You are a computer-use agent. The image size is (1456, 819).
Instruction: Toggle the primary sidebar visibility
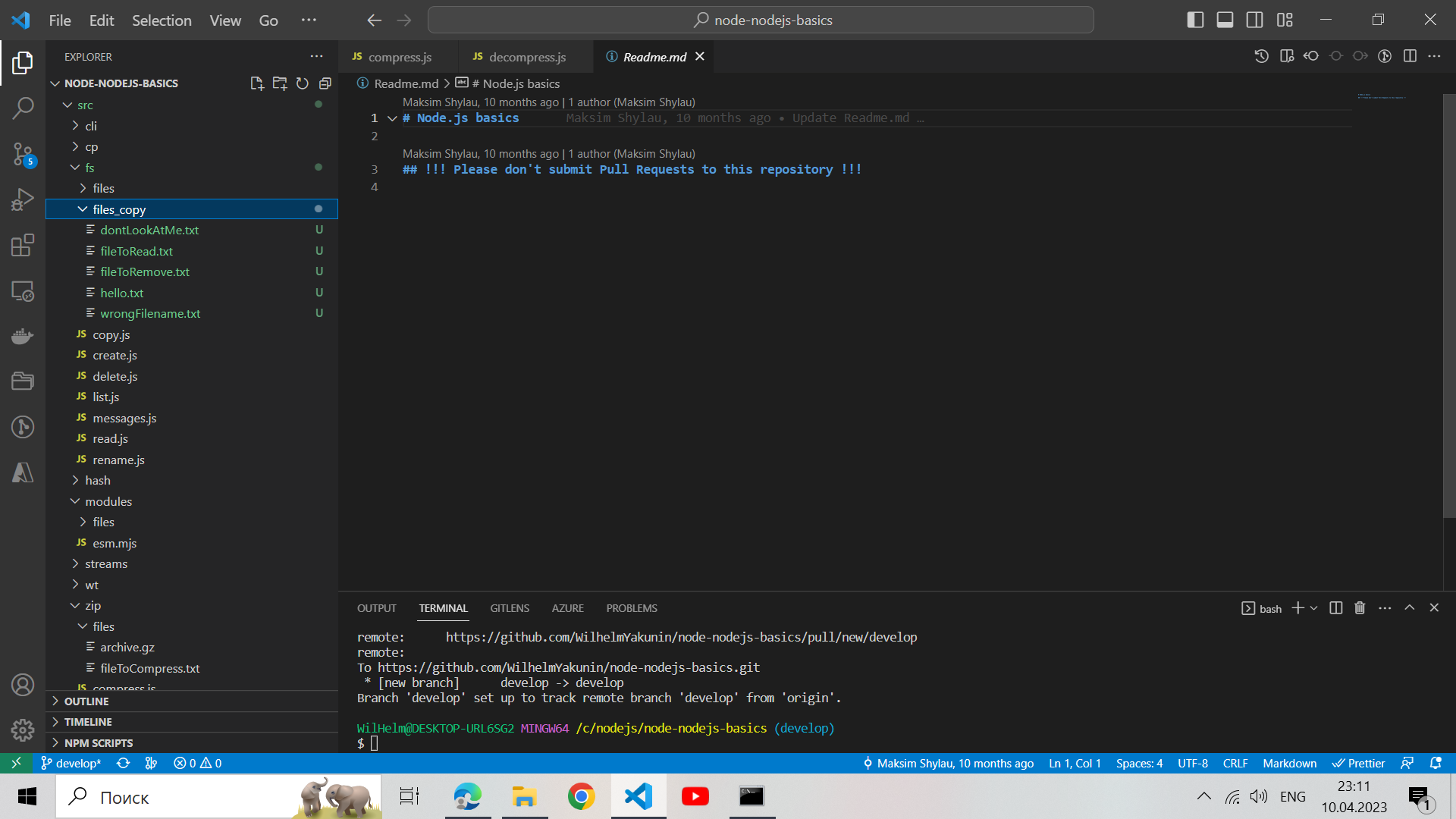[1195, 20]
